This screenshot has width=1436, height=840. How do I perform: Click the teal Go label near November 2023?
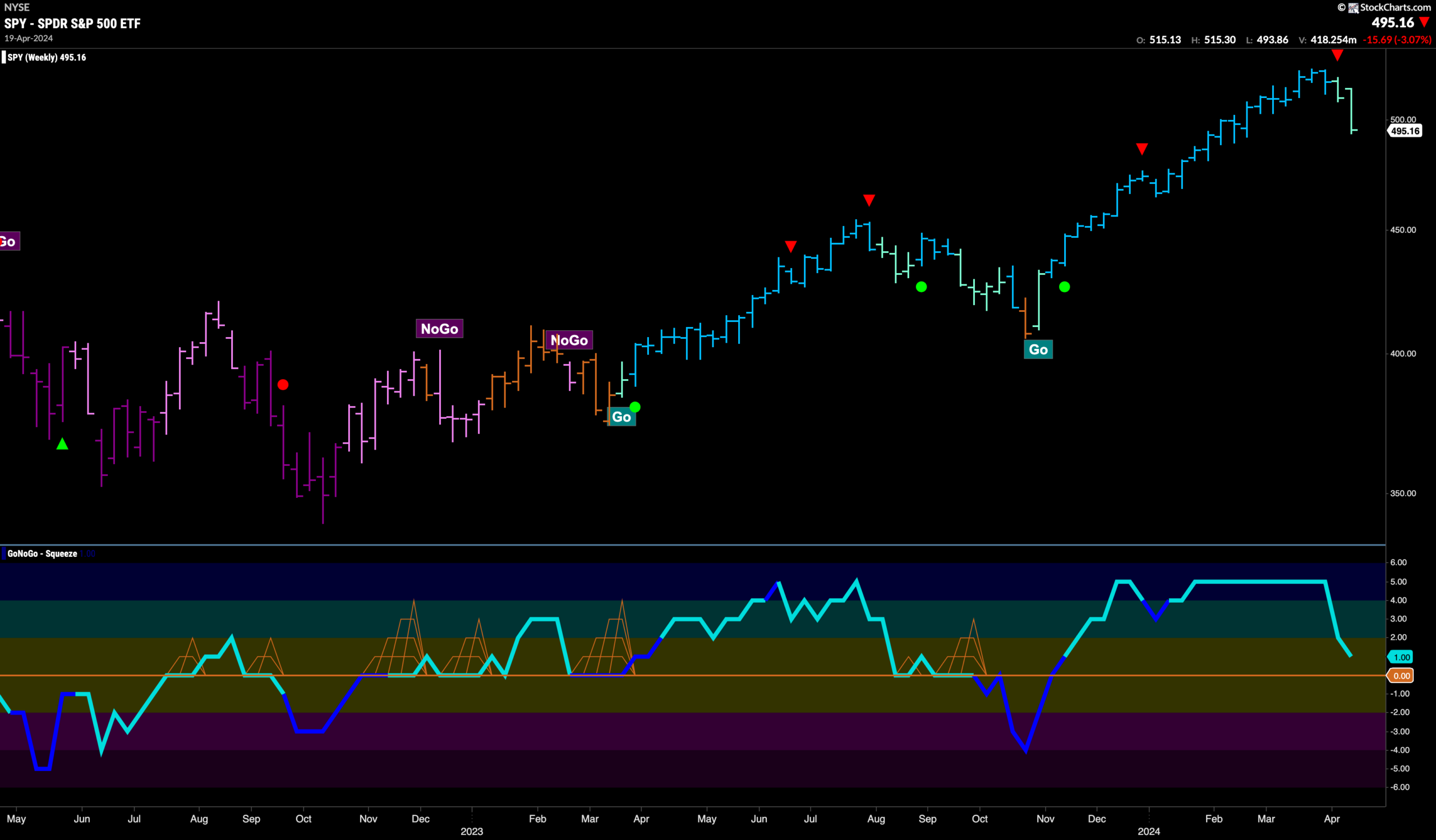(1038, 350)
